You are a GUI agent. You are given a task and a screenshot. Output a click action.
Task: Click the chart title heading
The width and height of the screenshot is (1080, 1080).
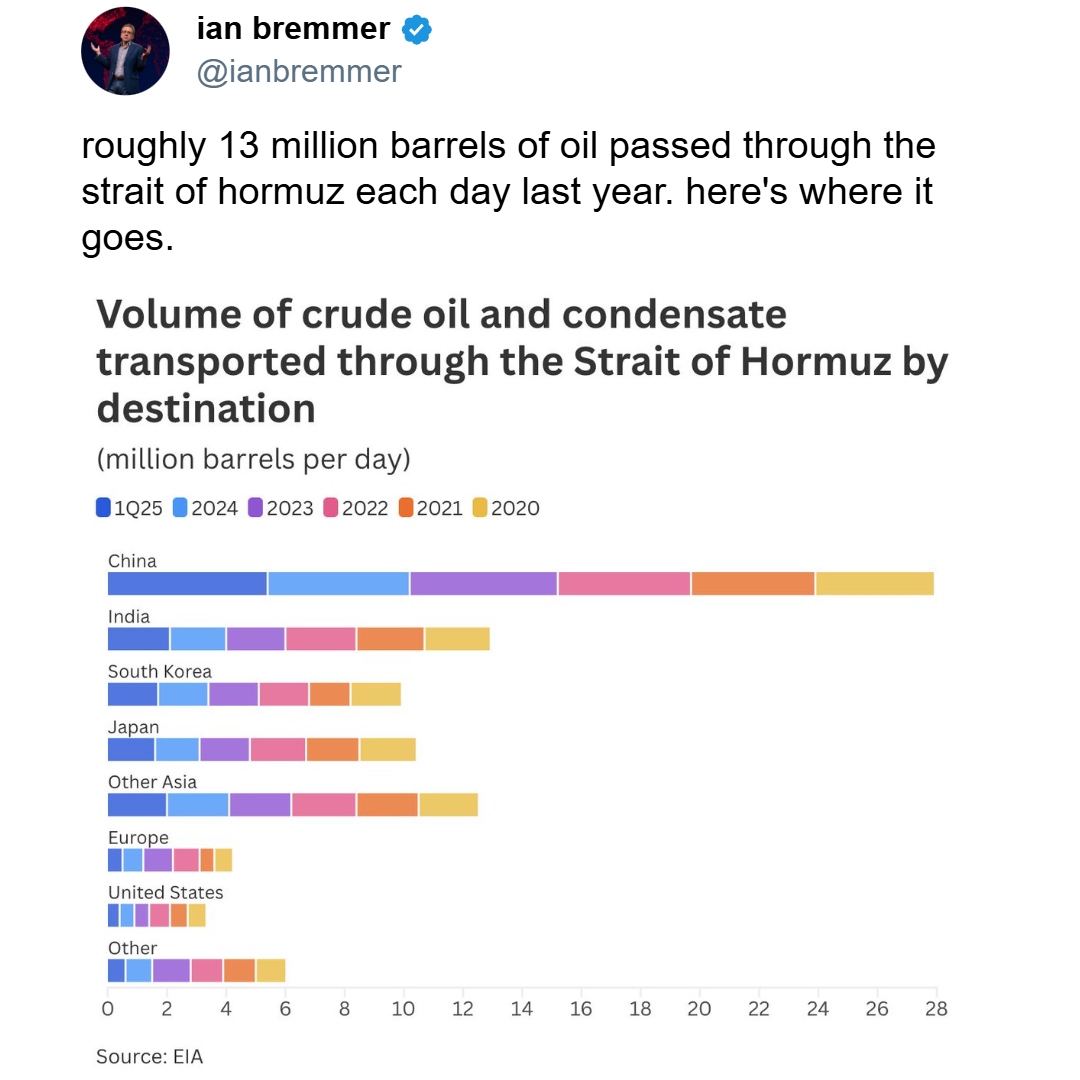pyautogui.click(x=520, y=361)
